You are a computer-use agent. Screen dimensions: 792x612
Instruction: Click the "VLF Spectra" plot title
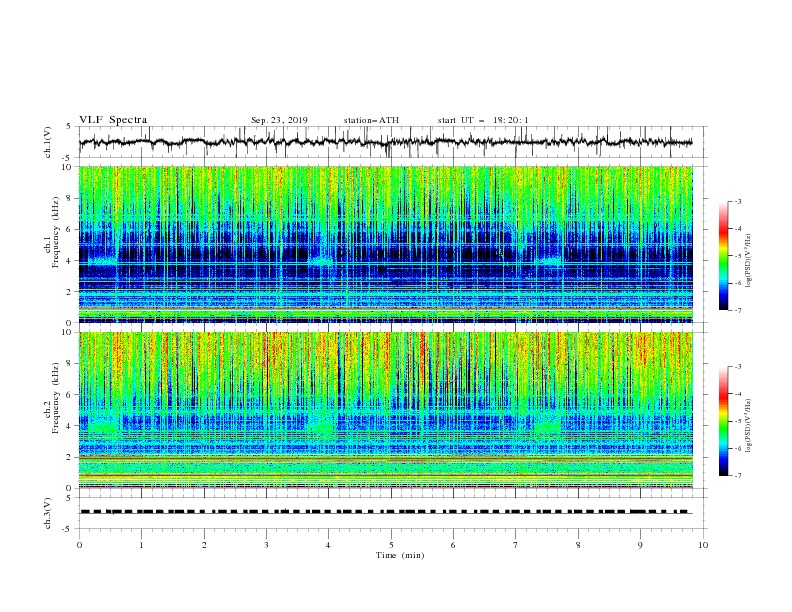click(x=113, y=120)
